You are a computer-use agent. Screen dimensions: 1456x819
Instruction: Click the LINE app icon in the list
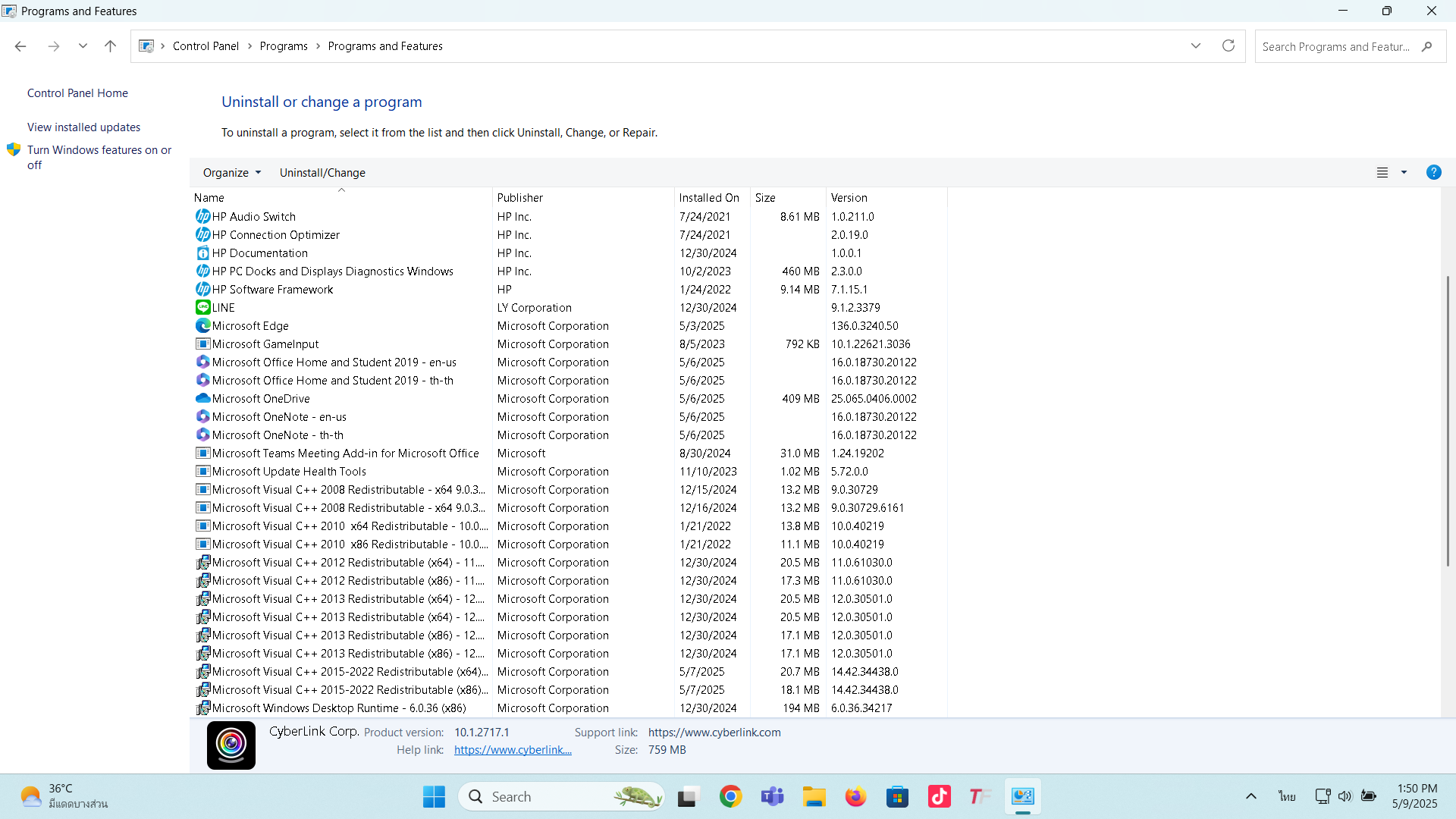pos(202,308)
